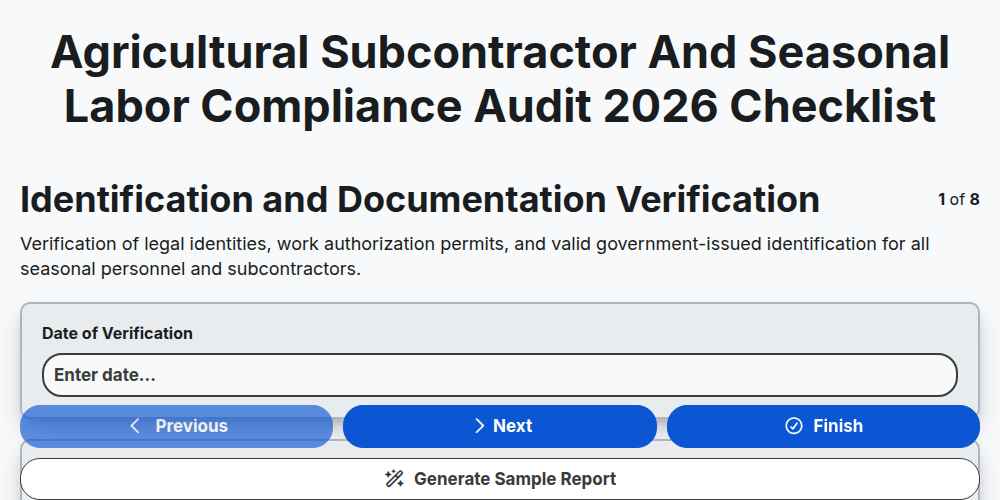Go back with the Previous button
The width and height of the screenshot is (1000, 500).
[x=177, y=426]
